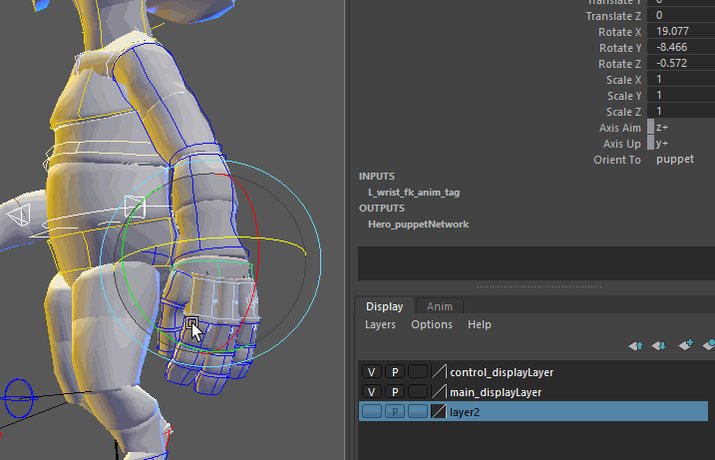Click the Rotate Y value field -8.466

click(681, 47)
